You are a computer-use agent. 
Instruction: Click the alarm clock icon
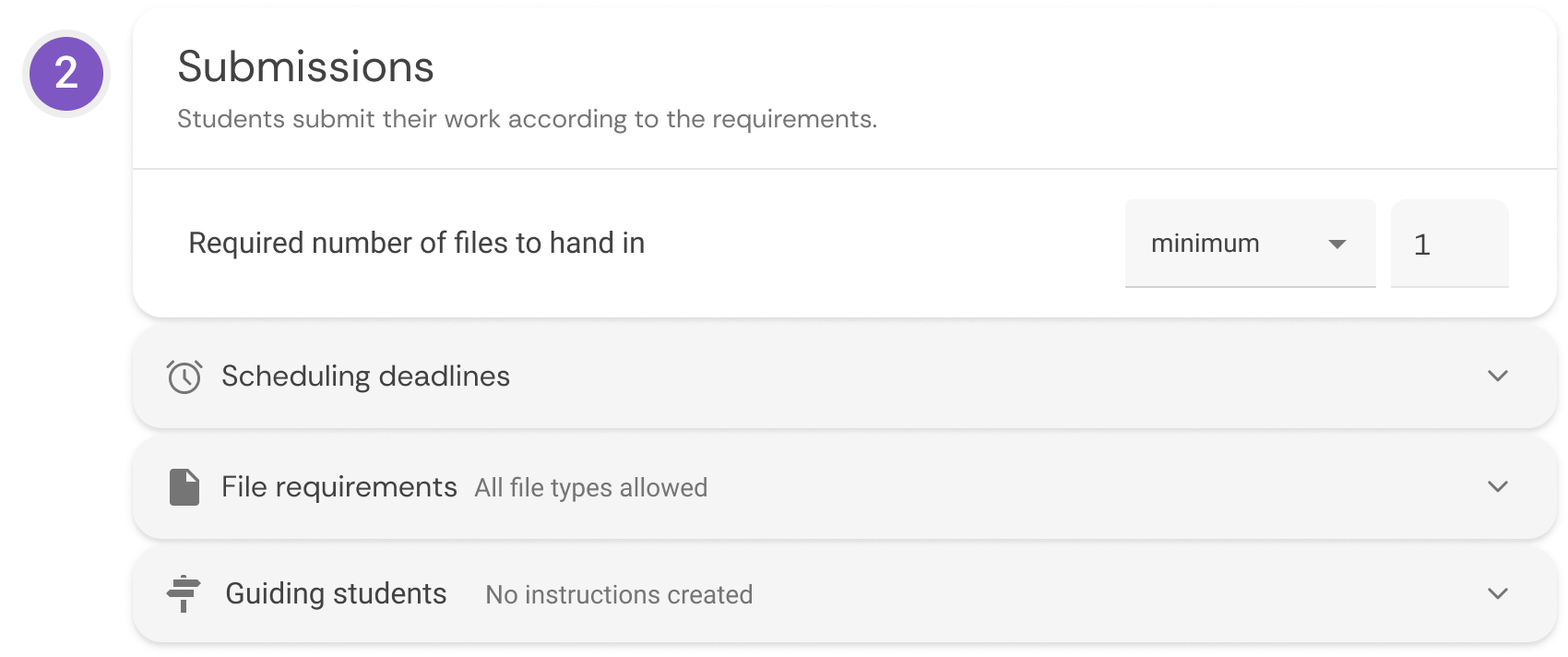(184, 376)
